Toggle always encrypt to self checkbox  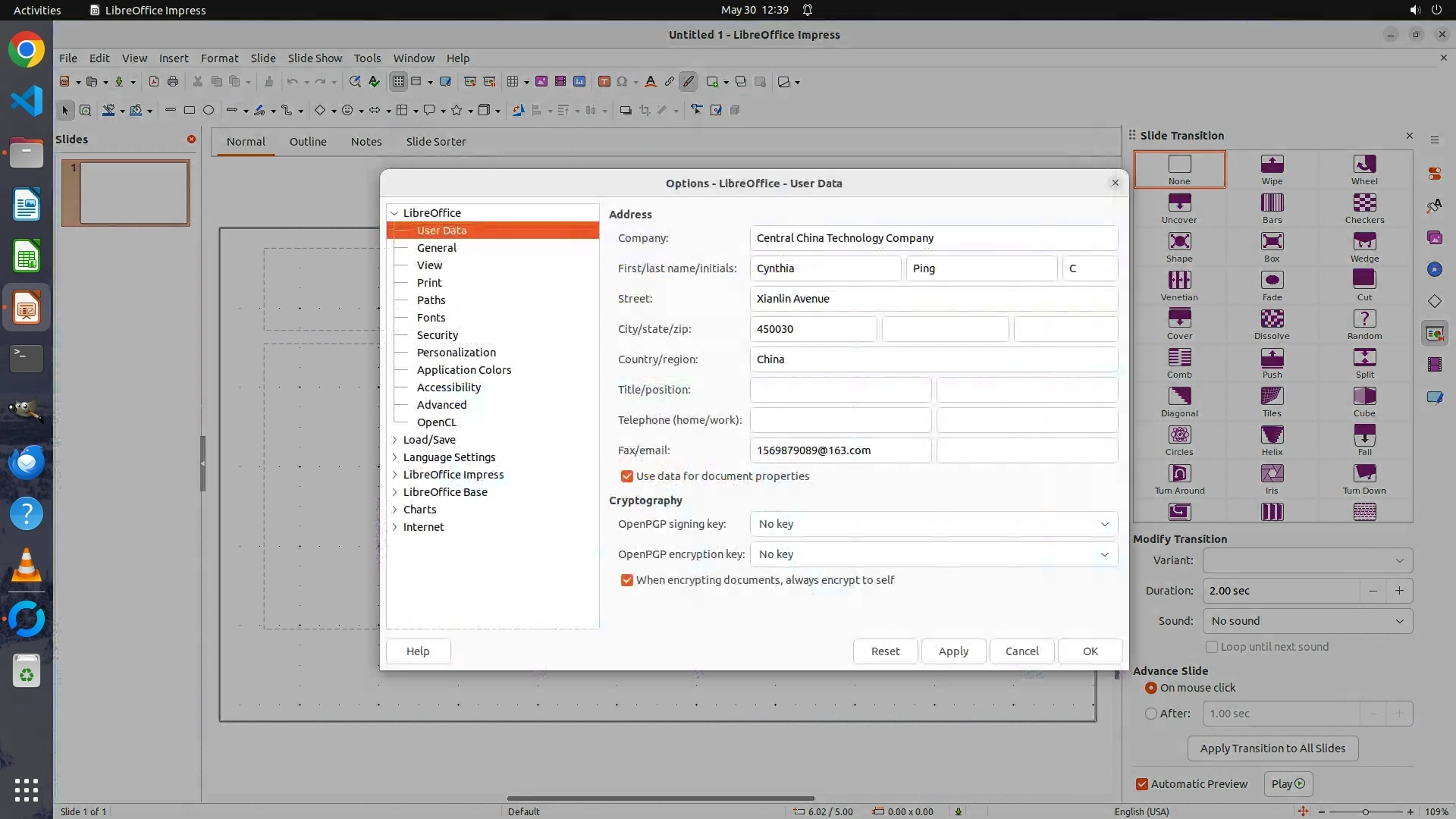(626, 580)
